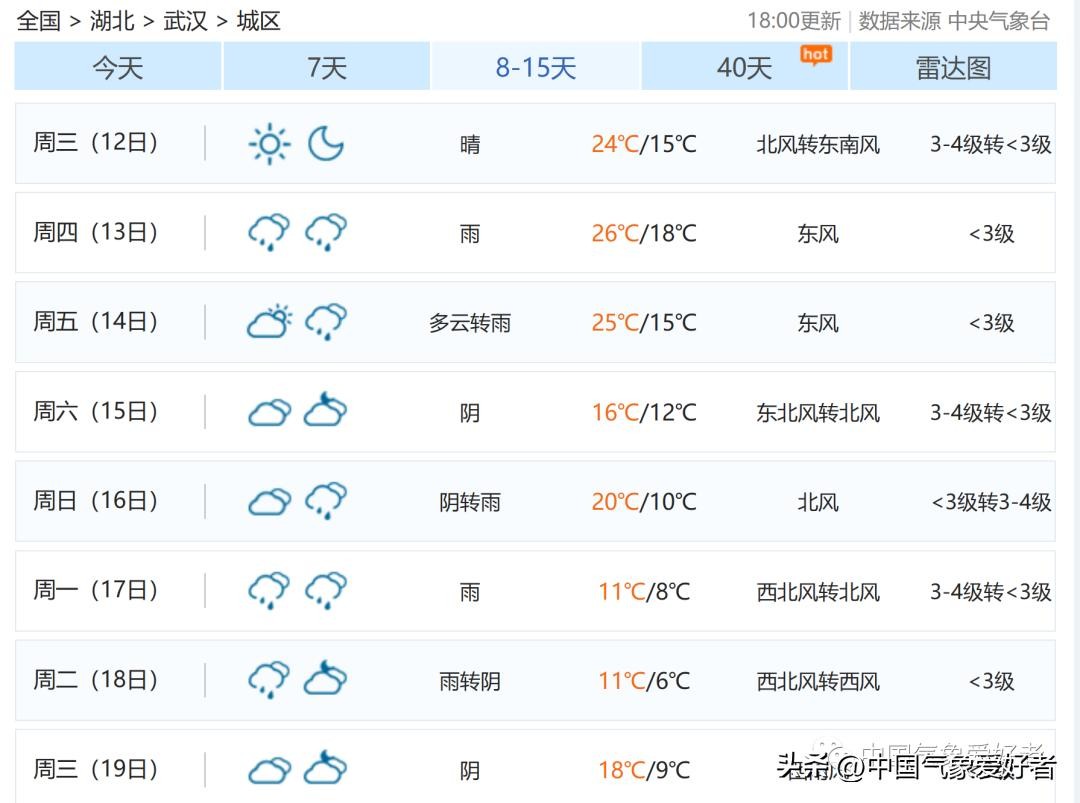Select the 8-15天 forecast tab
1080x803 pixels.
click(x=536, y=67)
